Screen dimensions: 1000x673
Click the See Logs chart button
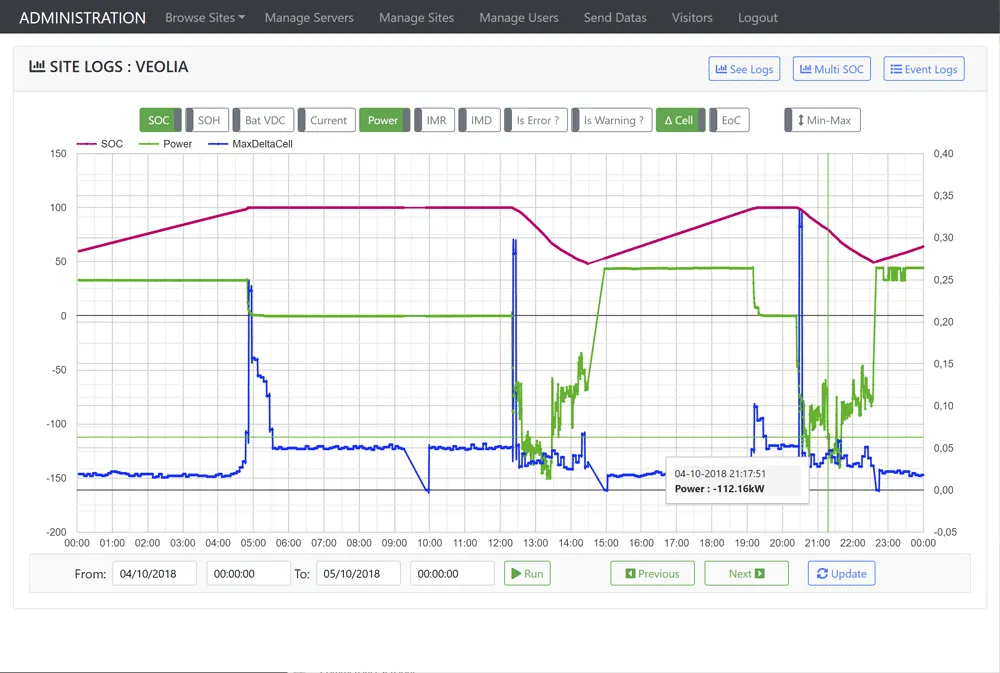tap(745, 69)
